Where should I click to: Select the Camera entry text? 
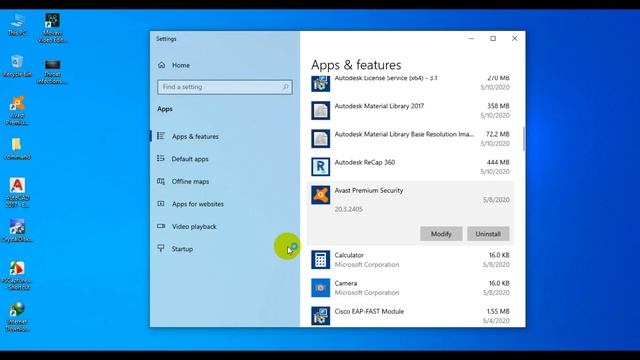(346, 283)
